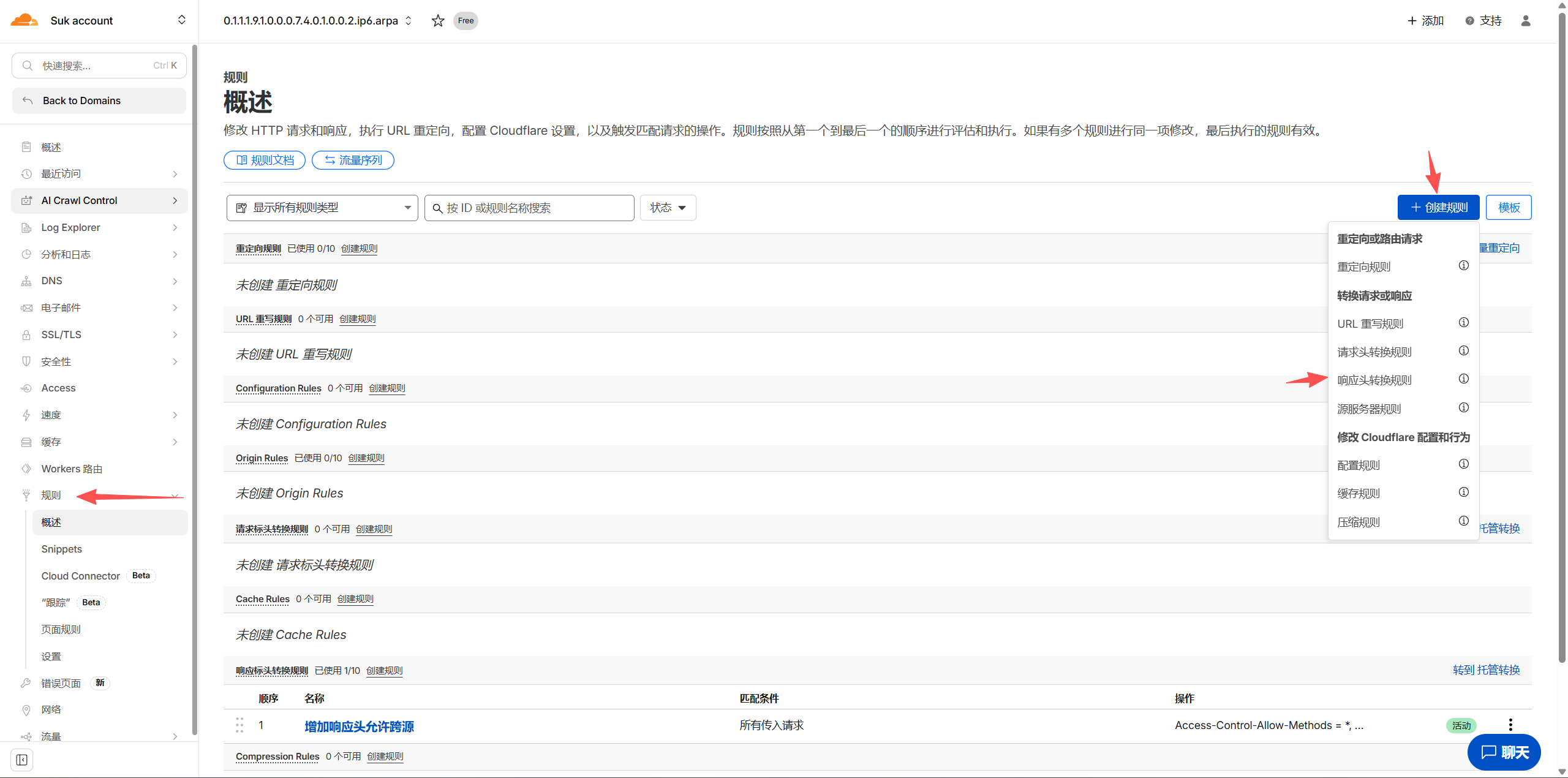Open the 聊天 chat button
The width and height of the screenshot is (1568, 778).
click(x=1504, y=752)
